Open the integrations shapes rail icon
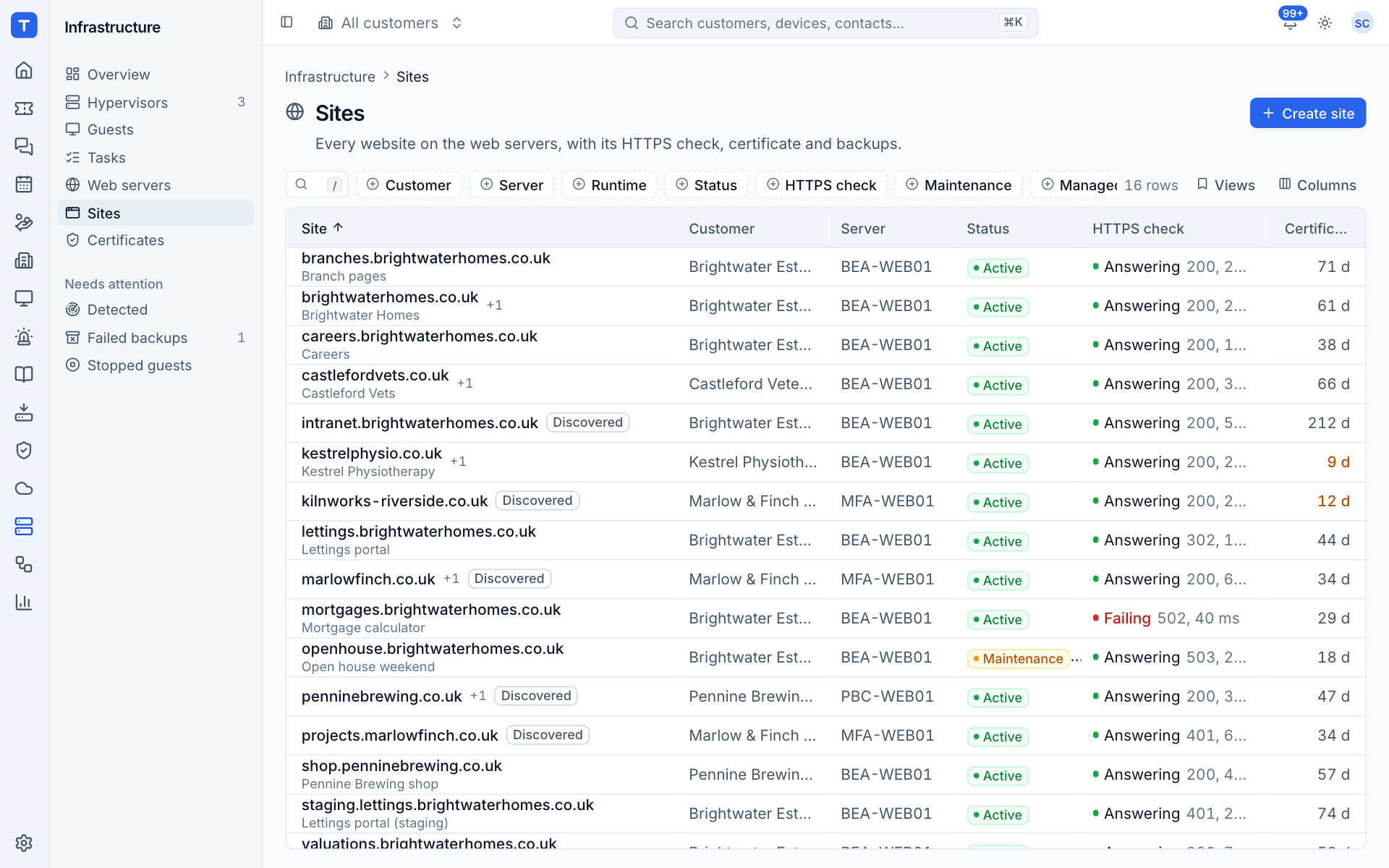 24,564
